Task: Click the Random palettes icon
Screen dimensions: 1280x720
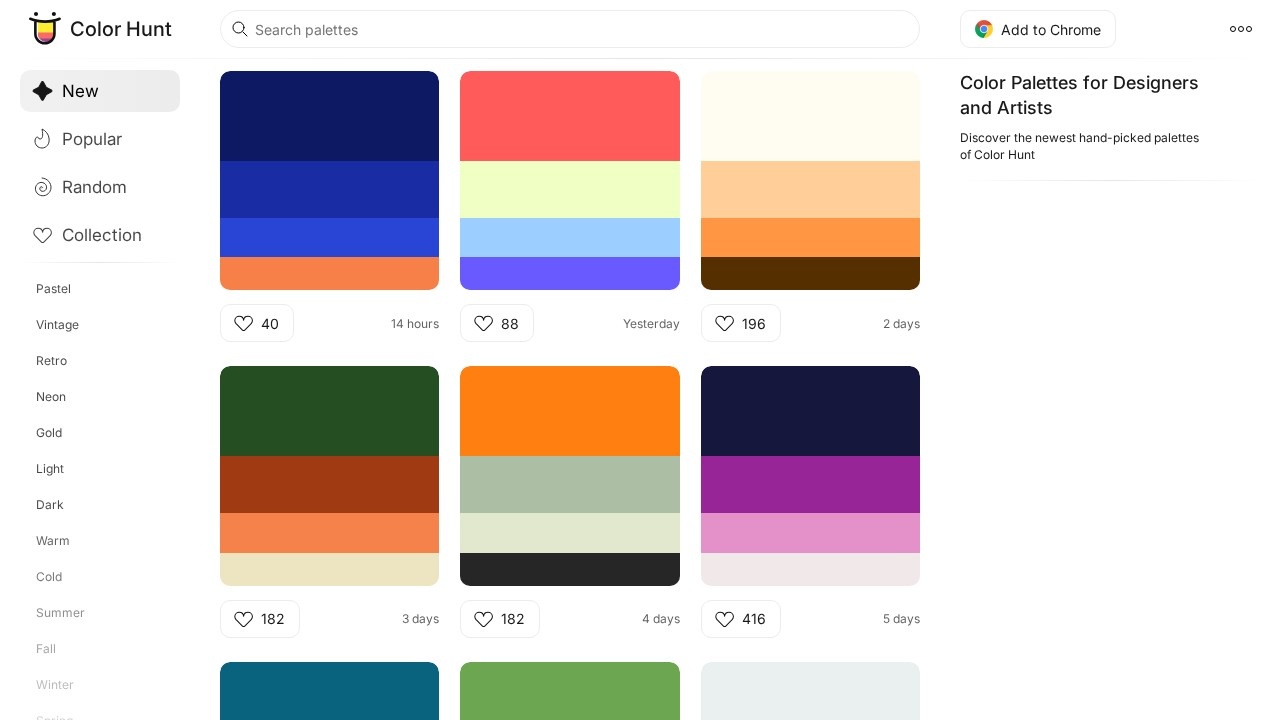Action: coord(42,187)
